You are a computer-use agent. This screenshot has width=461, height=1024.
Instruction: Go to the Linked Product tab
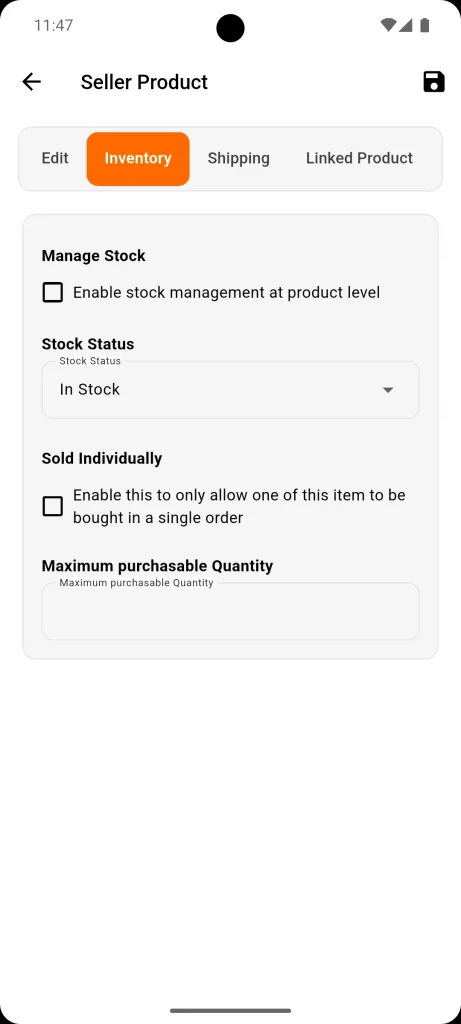[359, 158]
